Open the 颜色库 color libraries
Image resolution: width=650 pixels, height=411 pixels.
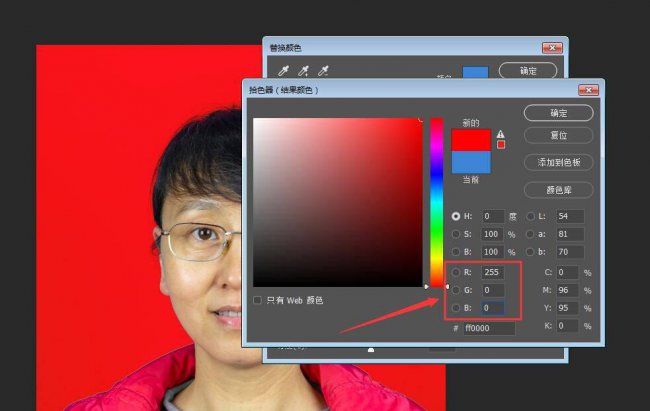click(x=558, y=190)
